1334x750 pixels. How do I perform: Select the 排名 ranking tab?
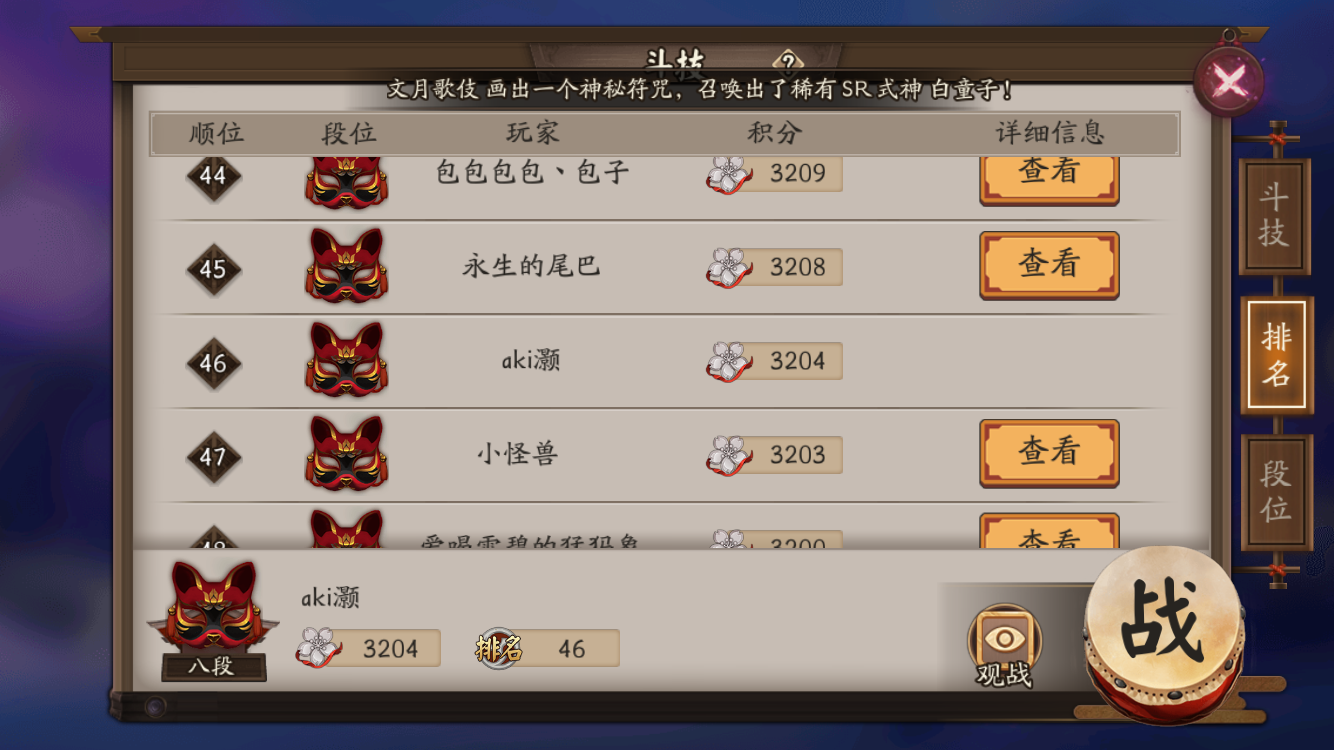pos(1276,355)
